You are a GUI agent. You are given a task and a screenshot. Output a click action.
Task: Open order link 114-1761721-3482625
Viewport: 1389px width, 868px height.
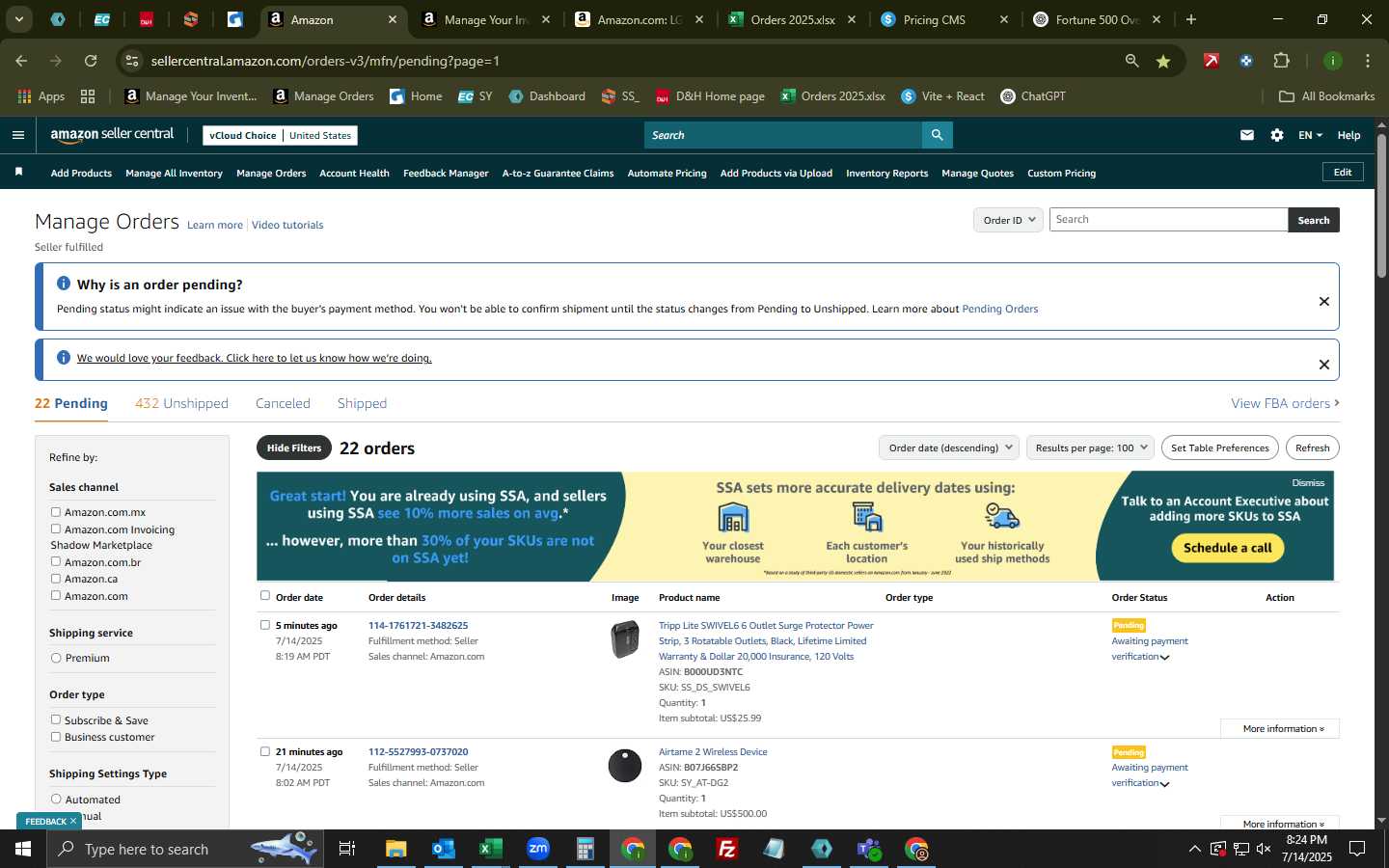pyautogui.click(x=418, y=626)
